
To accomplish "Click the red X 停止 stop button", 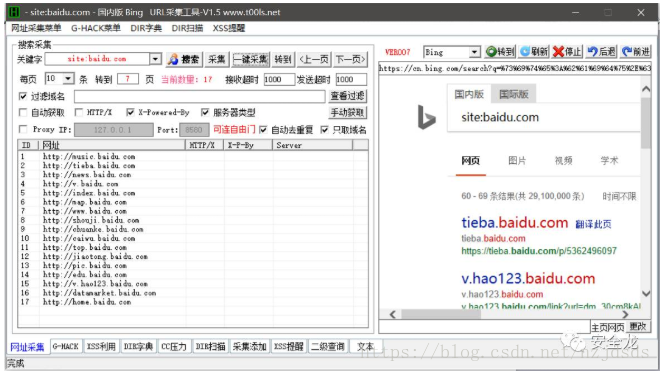I will 567,52.
